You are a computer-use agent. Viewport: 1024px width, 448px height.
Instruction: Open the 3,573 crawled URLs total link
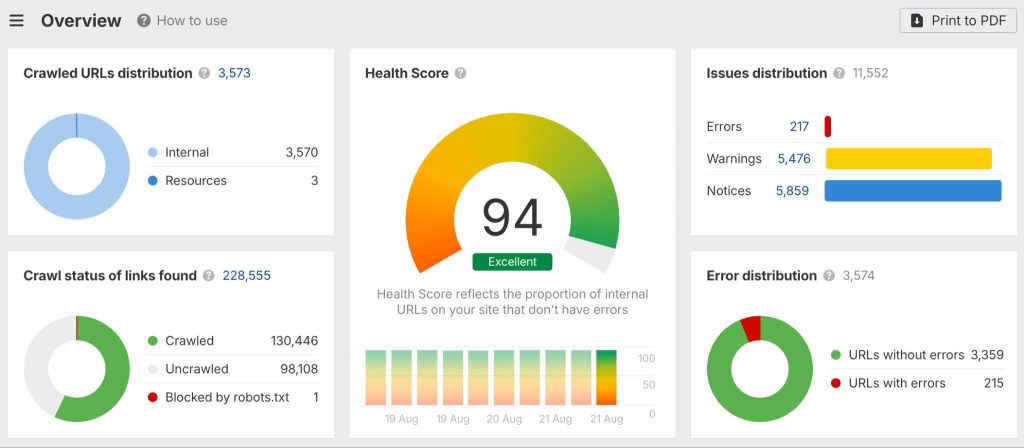[234, 73]
